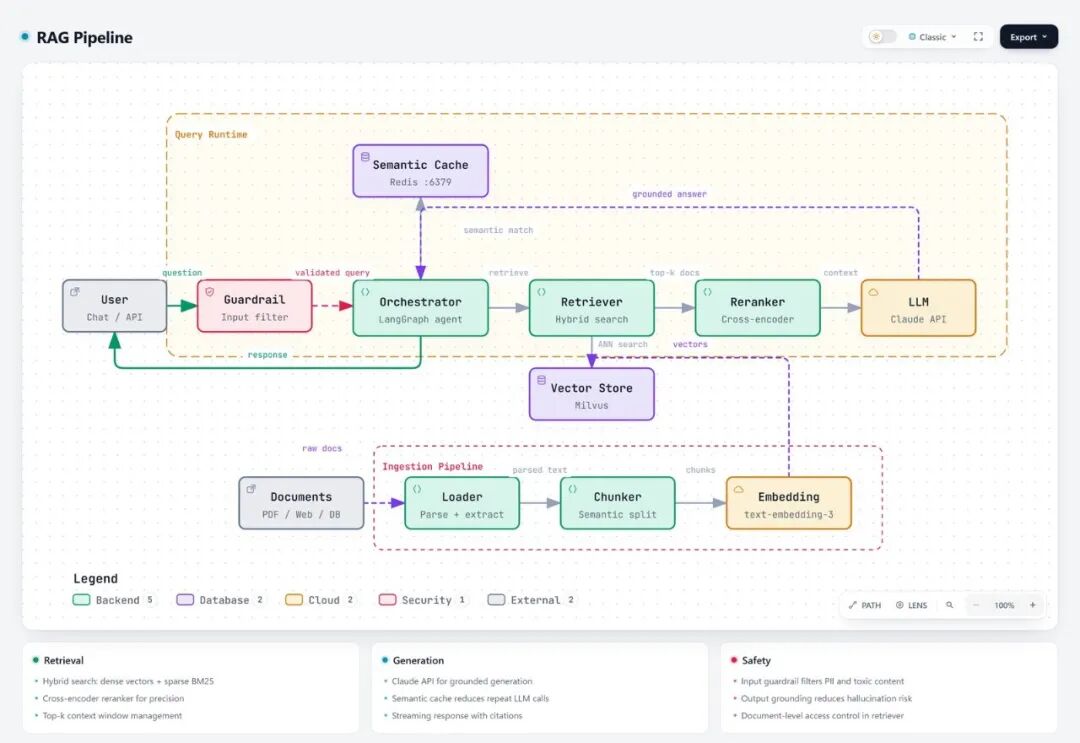Click the 'semantic match' edge label
This screenshot has width=1080, height=743.
498,230
